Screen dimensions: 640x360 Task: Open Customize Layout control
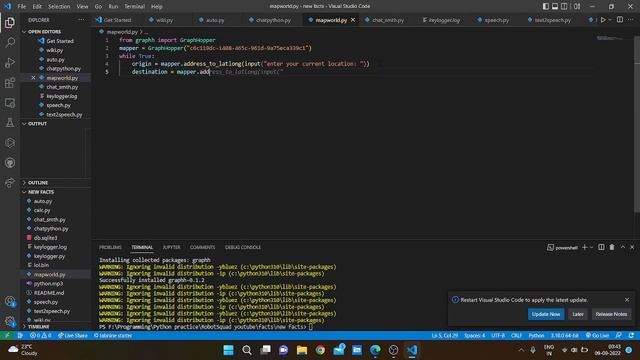(x=577, y=6)
